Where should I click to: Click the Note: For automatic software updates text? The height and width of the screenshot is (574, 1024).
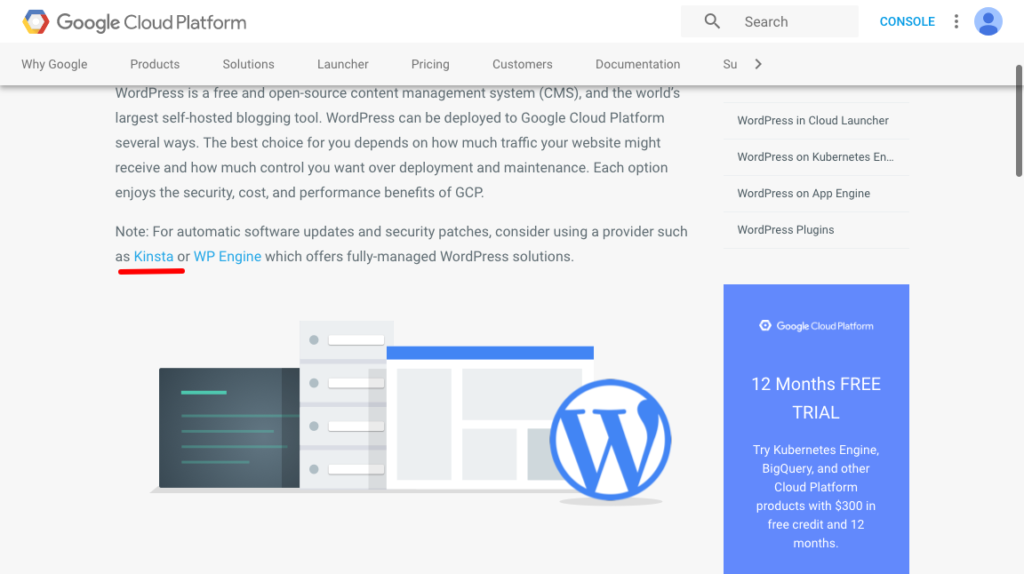pyautogui.click(x=401, y=244)
